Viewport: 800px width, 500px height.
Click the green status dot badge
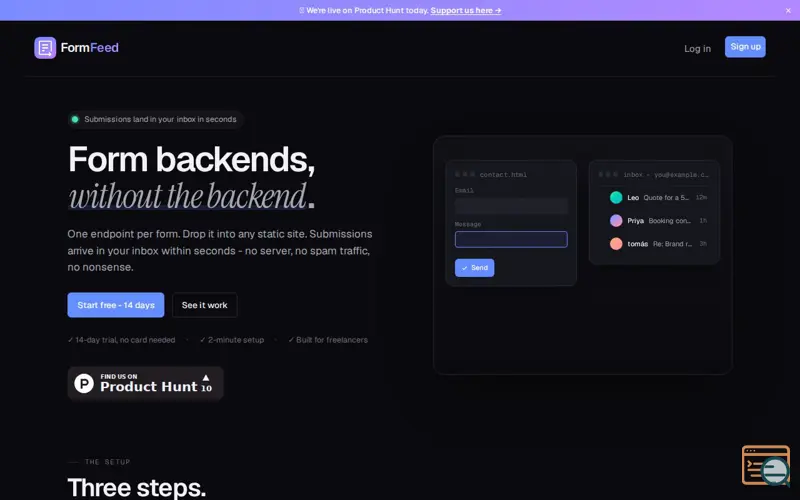coord(75,119)
